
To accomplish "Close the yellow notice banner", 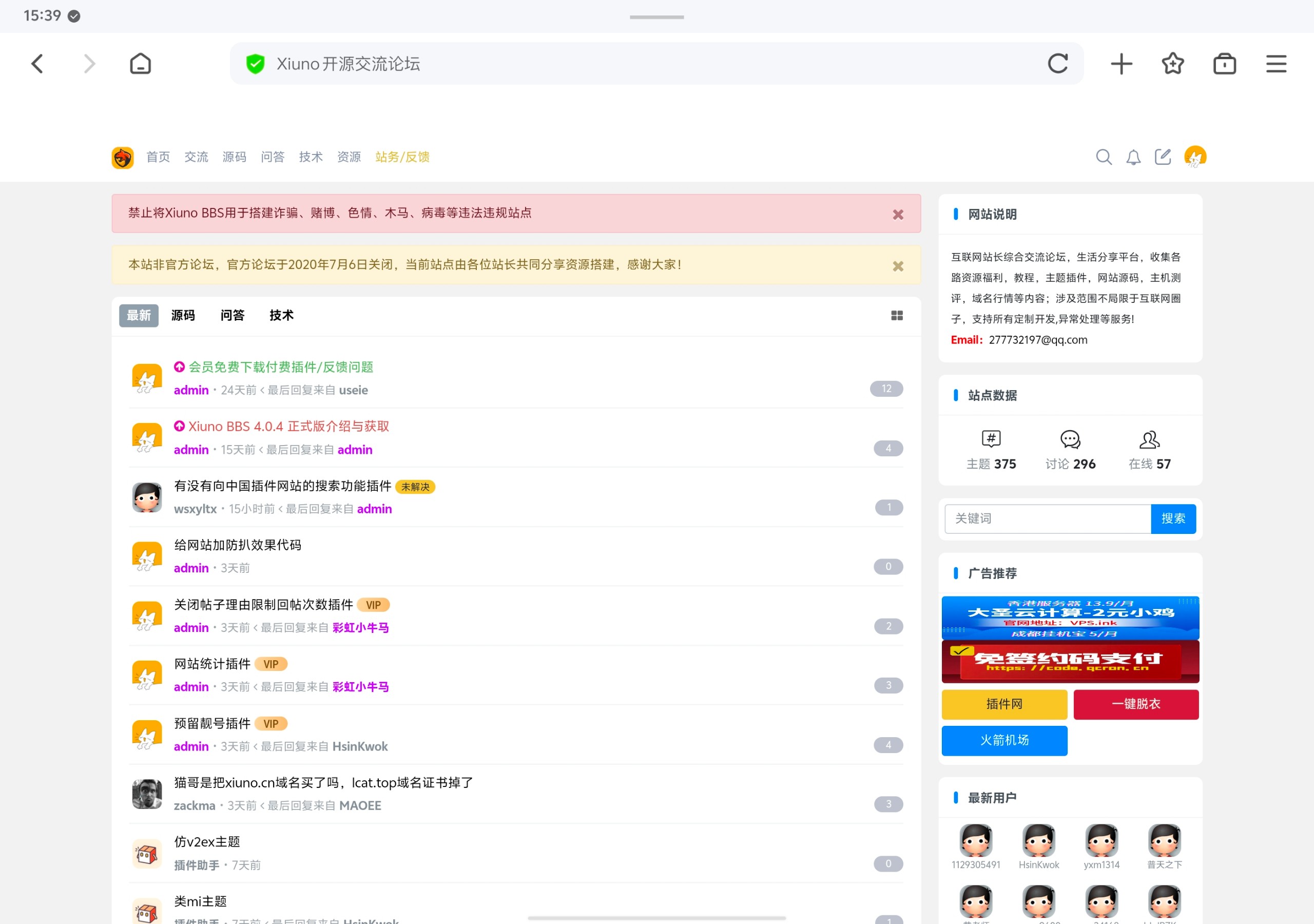I will [x=898, y=266].
